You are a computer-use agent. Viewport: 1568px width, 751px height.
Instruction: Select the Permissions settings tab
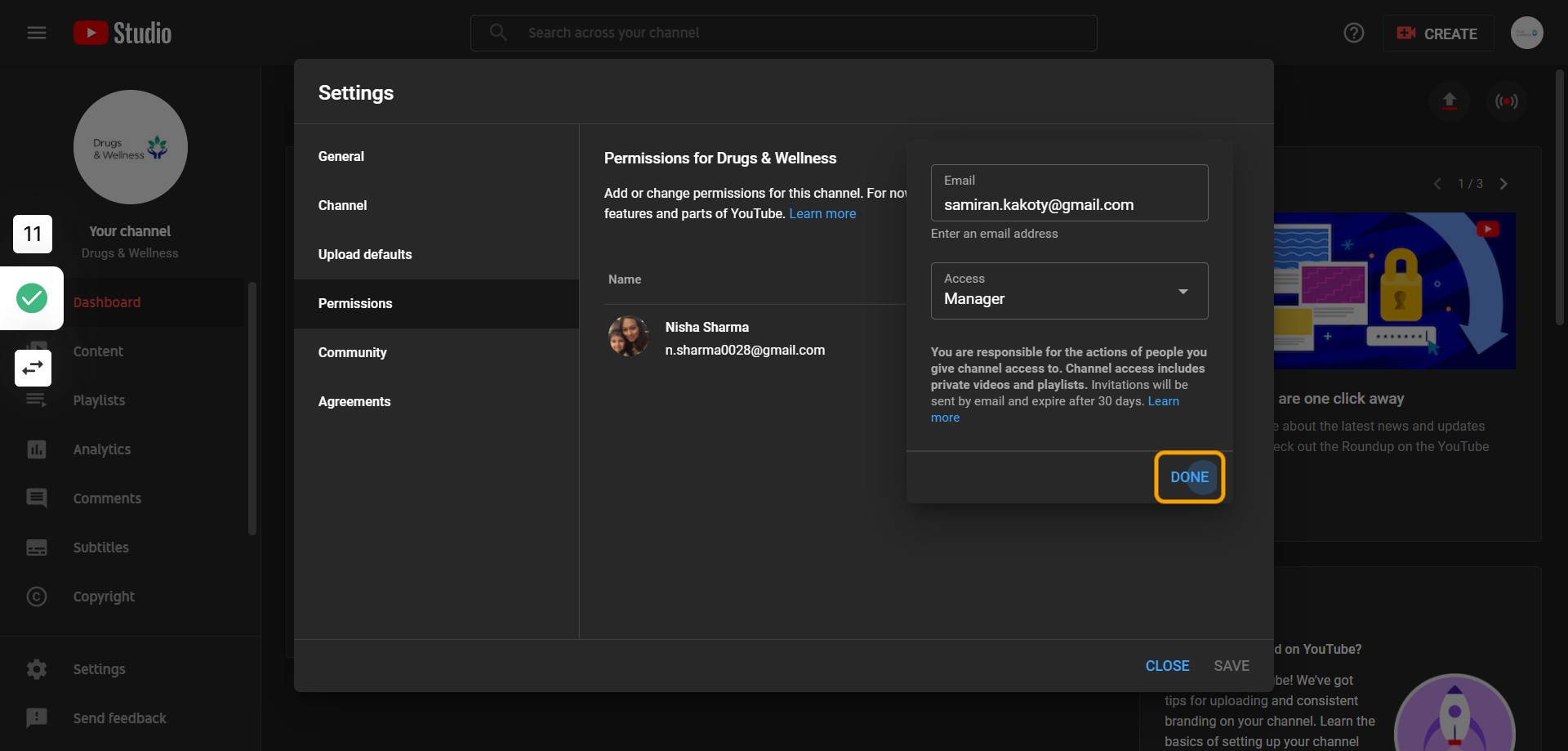coord(436,303)
